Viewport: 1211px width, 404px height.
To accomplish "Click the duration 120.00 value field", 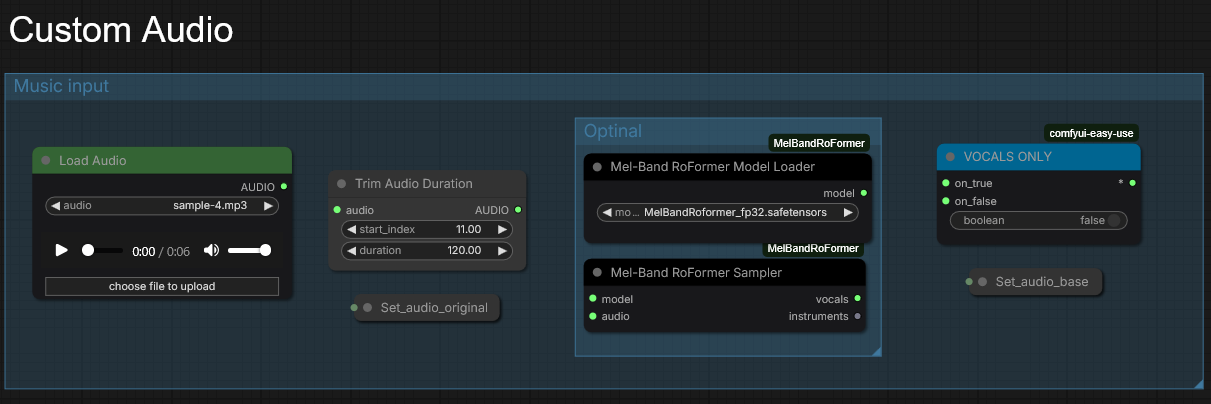I will coord(427,250).
